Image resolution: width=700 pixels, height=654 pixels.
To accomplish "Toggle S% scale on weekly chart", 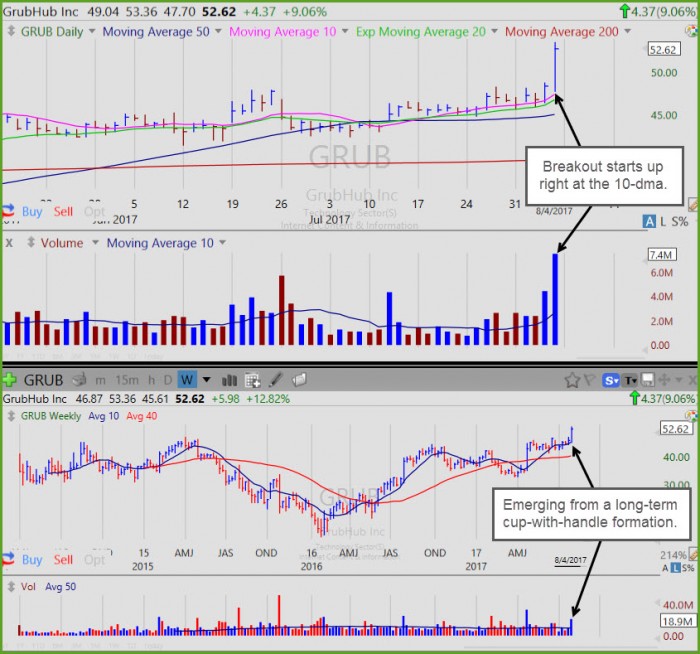I will tap(688, 568).
